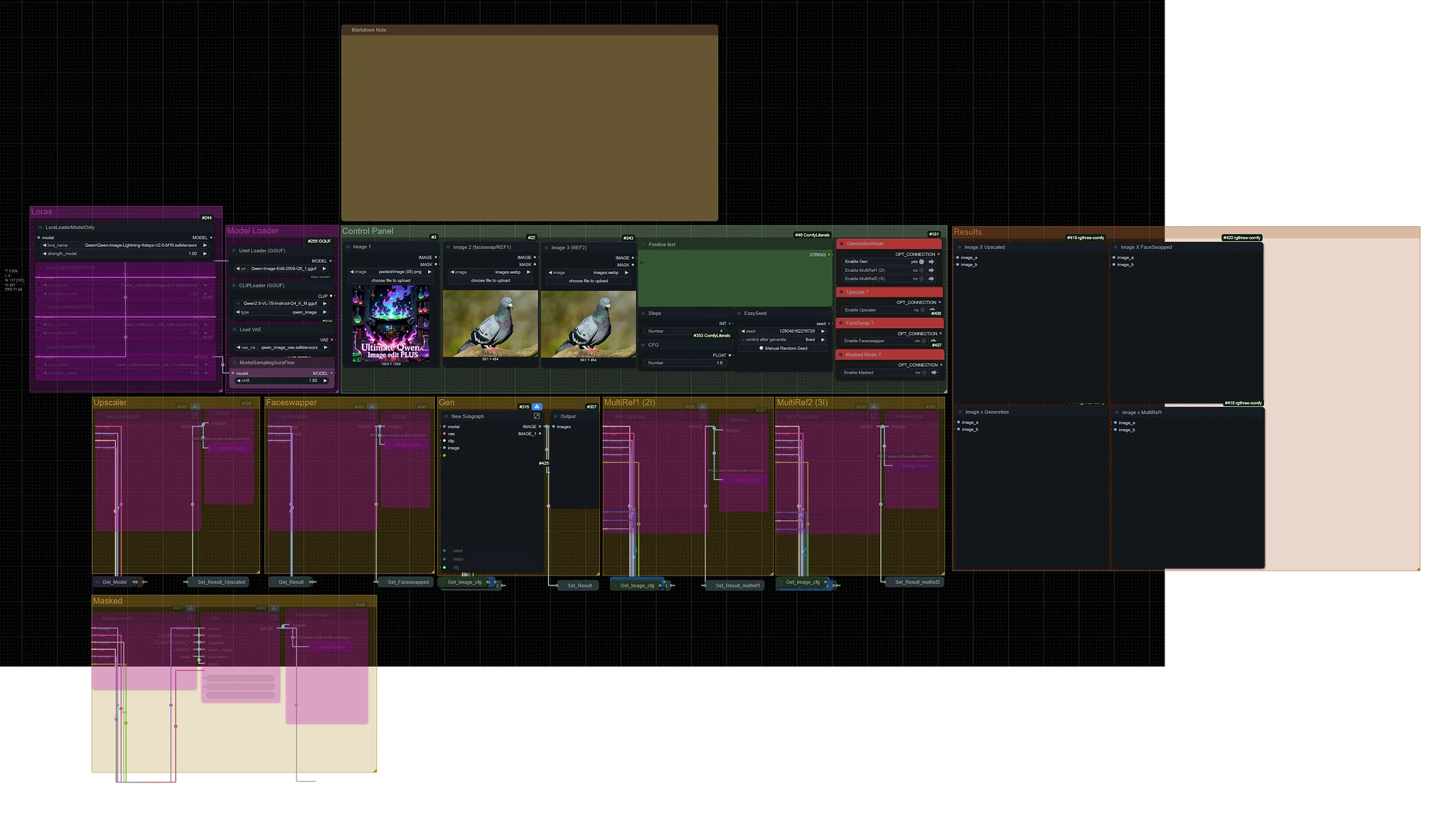
Task: Click the pigeon preview in Image 3 (REF2)
Action: (588, 324)
